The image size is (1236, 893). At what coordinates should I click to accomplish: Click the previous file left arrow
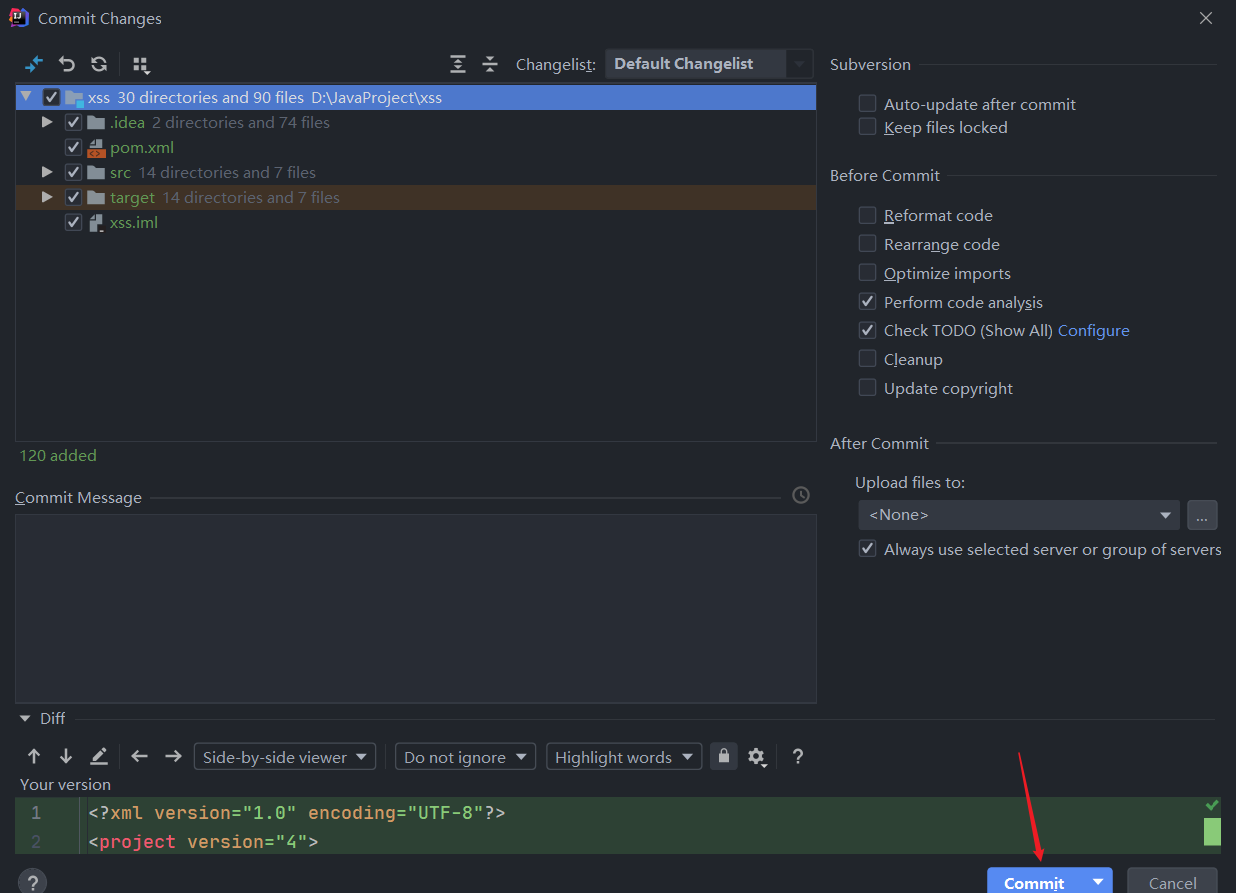coord(140,757)
